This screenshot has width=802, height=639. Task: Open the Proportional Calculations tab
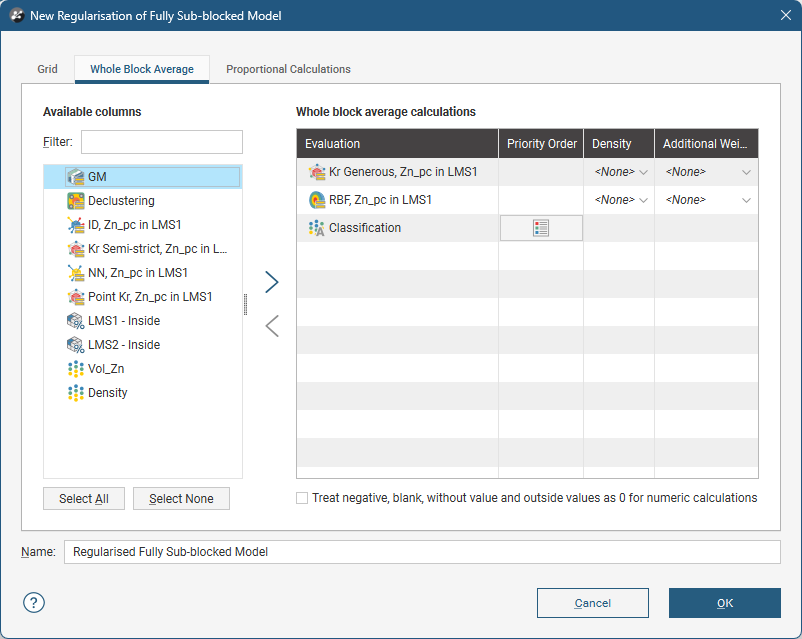point(288,69)
